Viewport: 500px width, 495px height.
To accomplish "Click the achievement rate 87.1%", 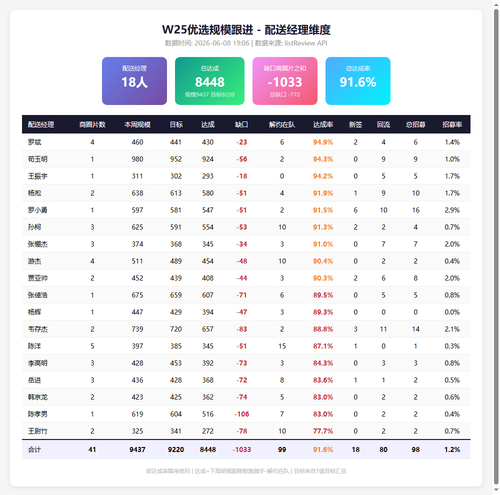I will click(x=323, y=346).
